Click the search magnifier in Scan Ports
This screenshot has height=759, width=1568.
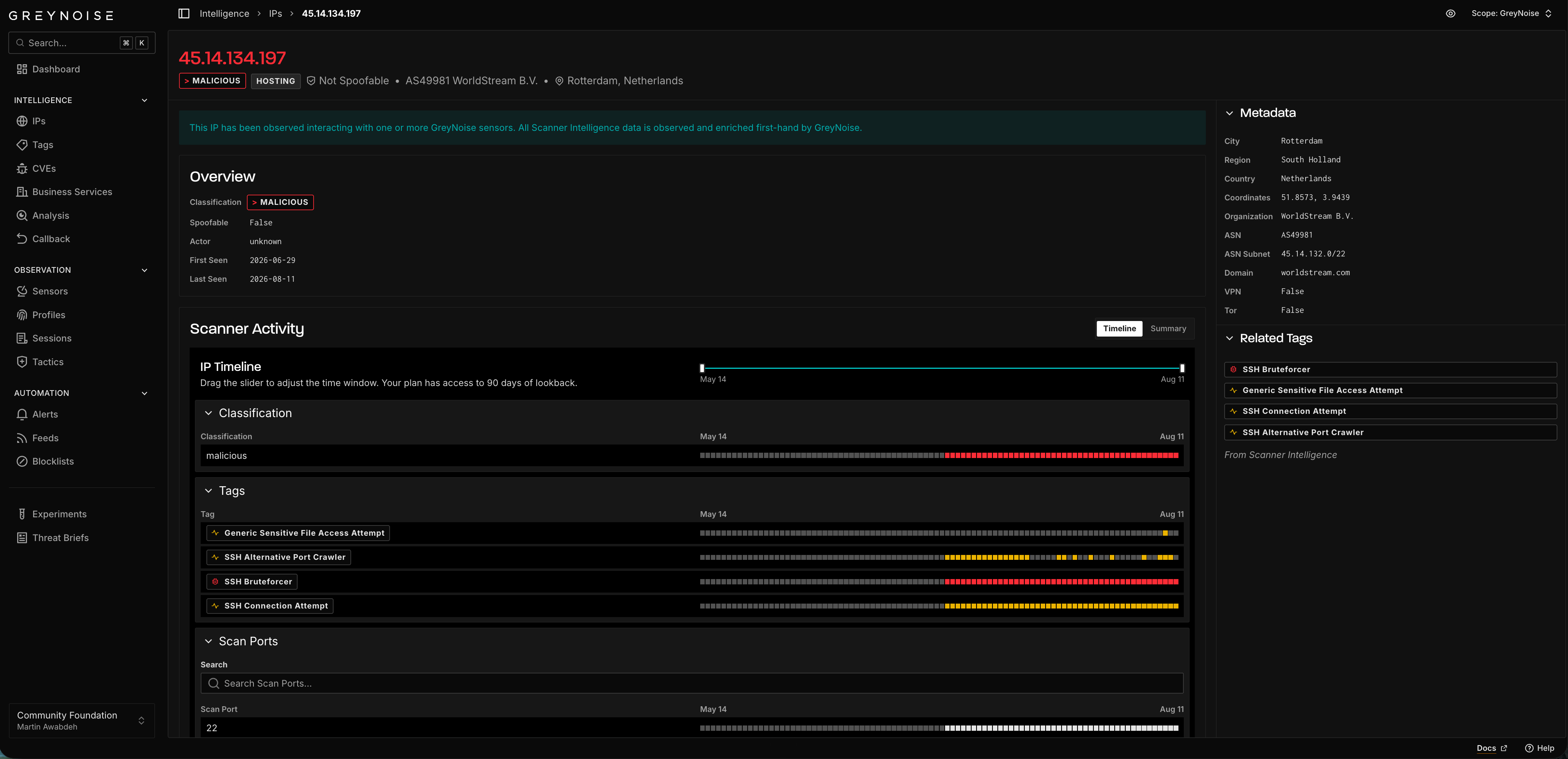(214, 683)
